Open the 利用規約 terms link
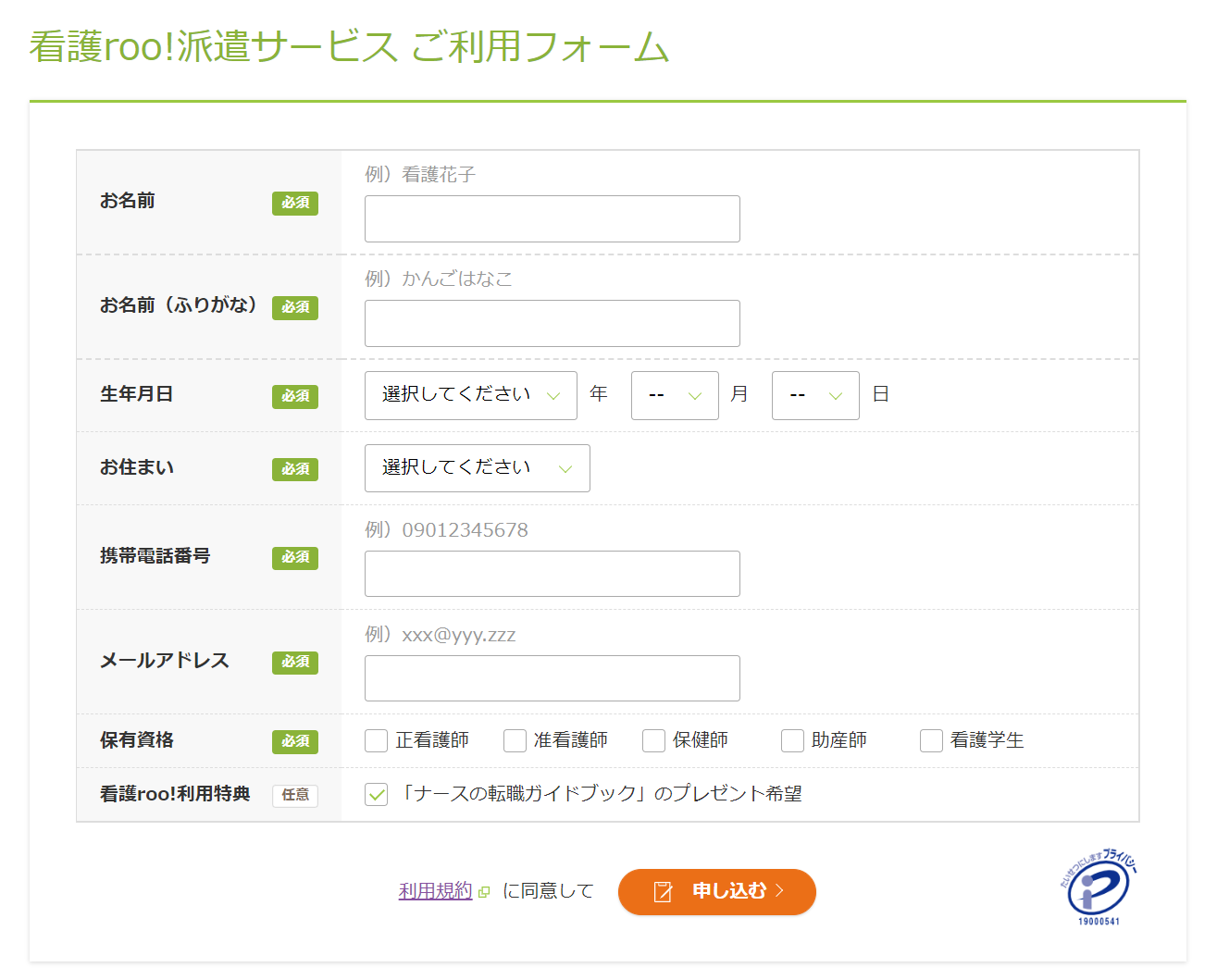This screenshot has height=980, width=1217. [435, 891]
